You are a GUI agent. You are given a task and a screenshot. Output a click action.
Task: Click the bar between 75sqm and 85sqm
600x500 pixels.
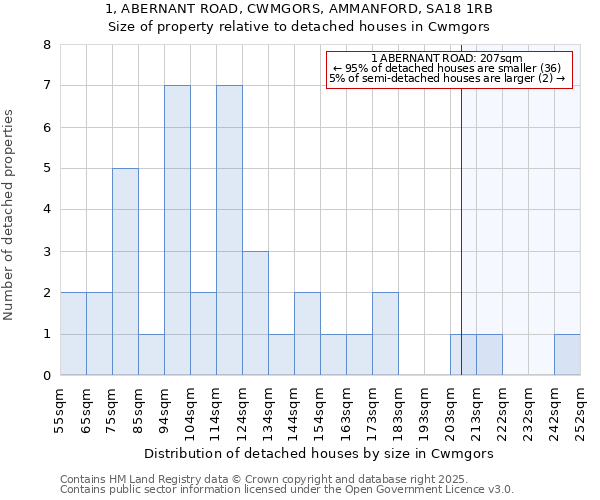[125, 272]
